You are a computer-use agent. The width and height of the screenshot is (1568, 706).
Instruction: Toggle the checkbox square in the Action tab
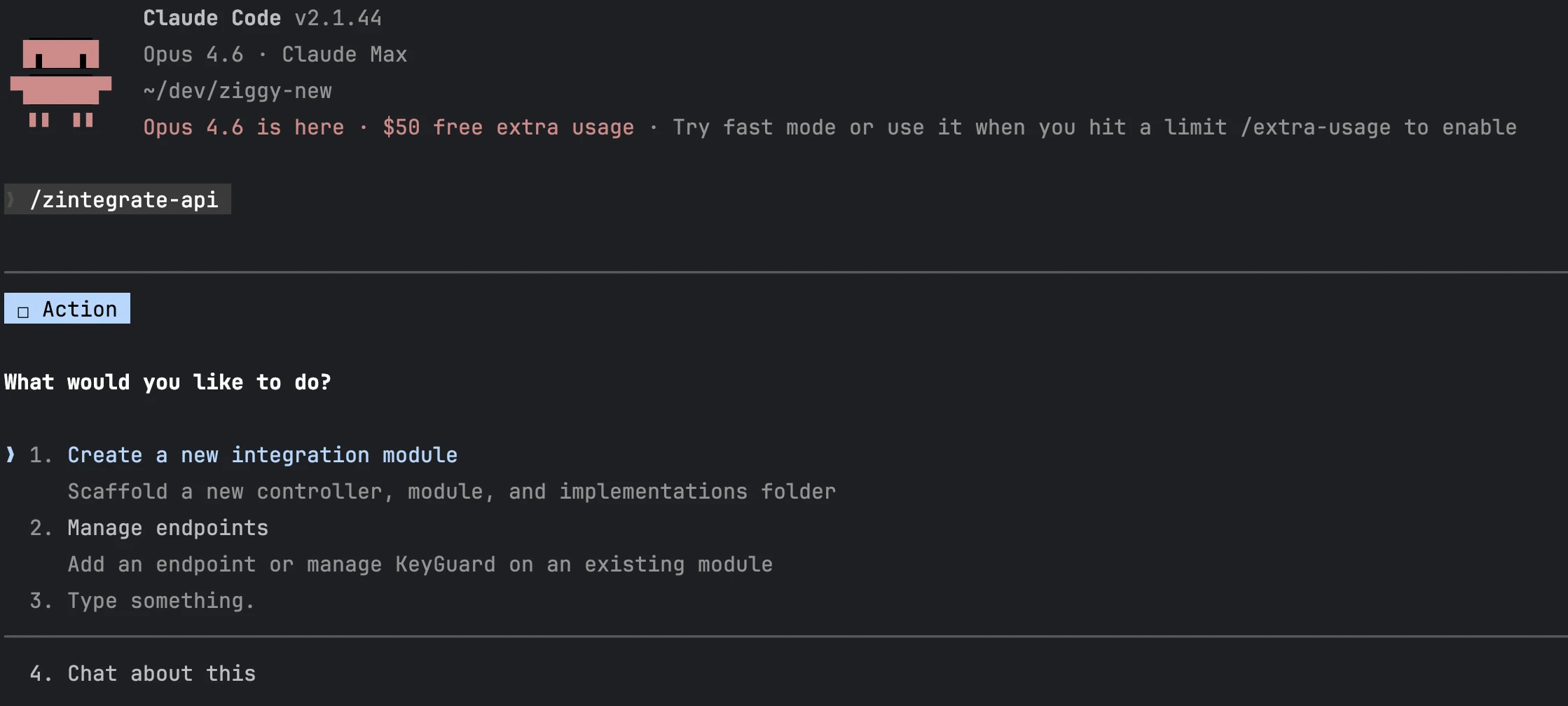point(23,311)
